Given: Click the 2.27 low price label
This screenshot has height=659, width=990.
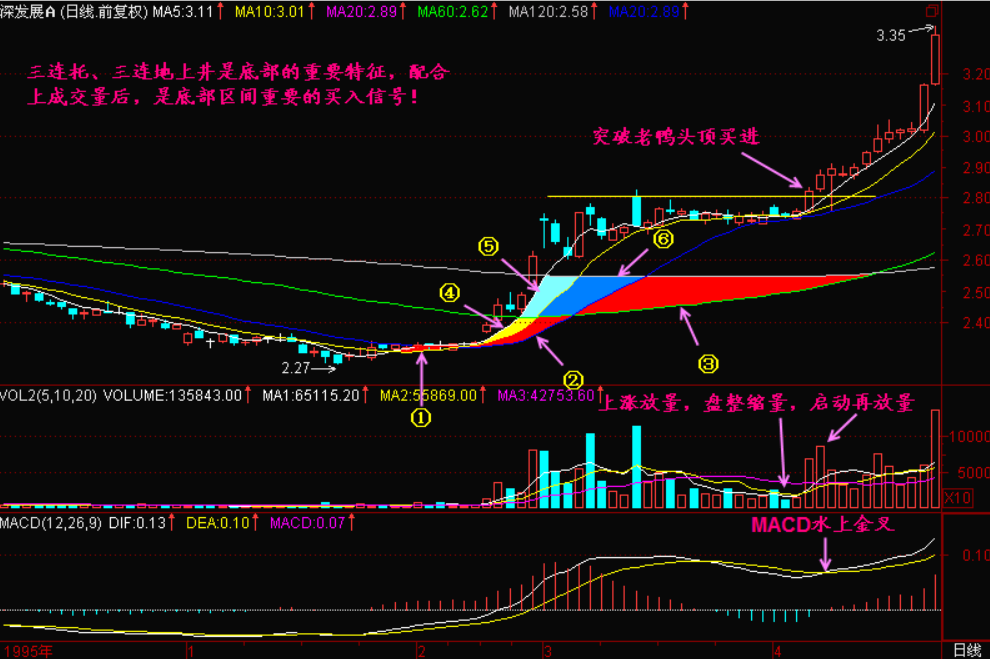Looking at the screenshot, I should click(x=296, y=367).
